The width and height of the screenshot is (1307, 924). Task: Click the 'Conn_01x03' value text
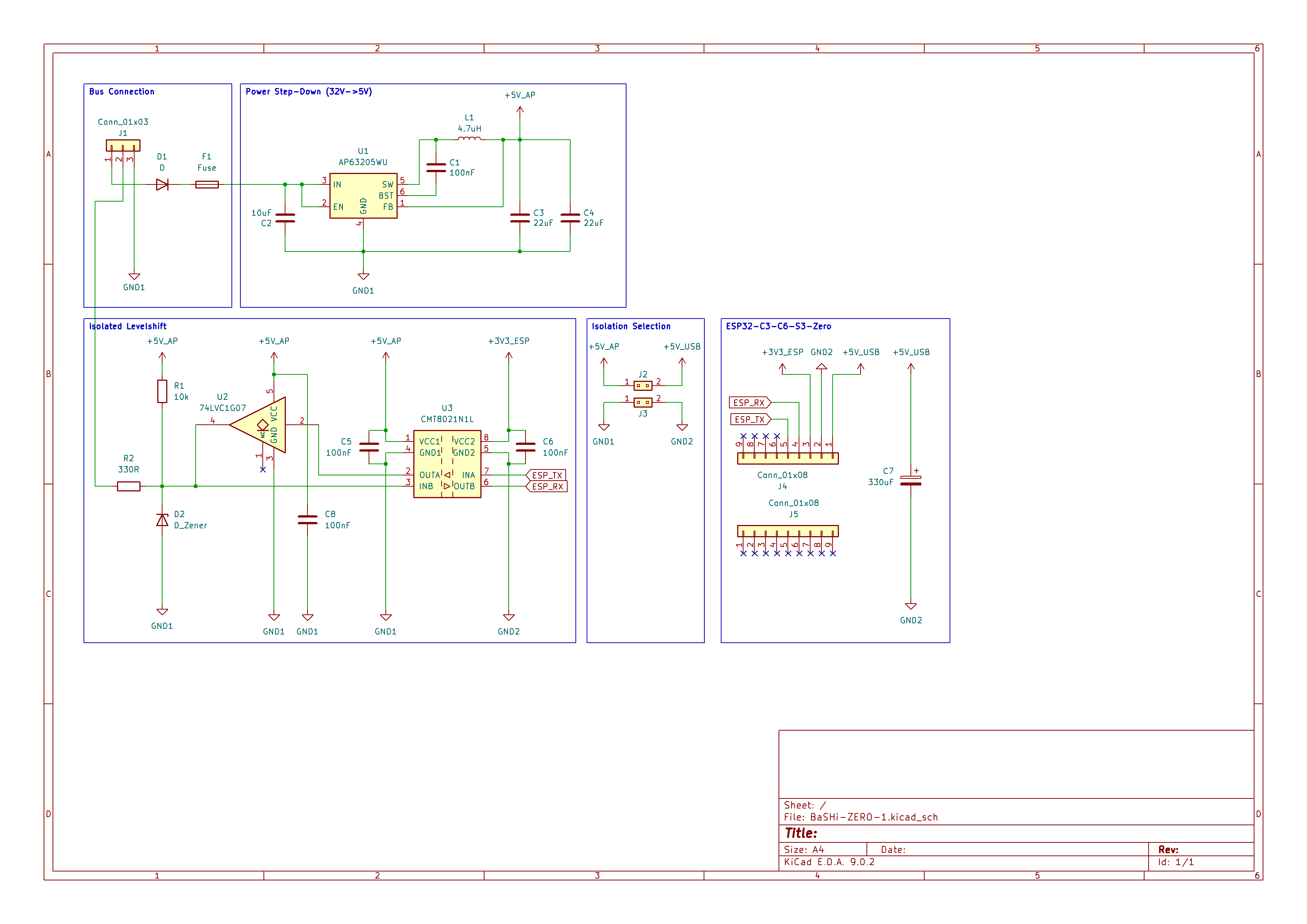click(123, 122)
